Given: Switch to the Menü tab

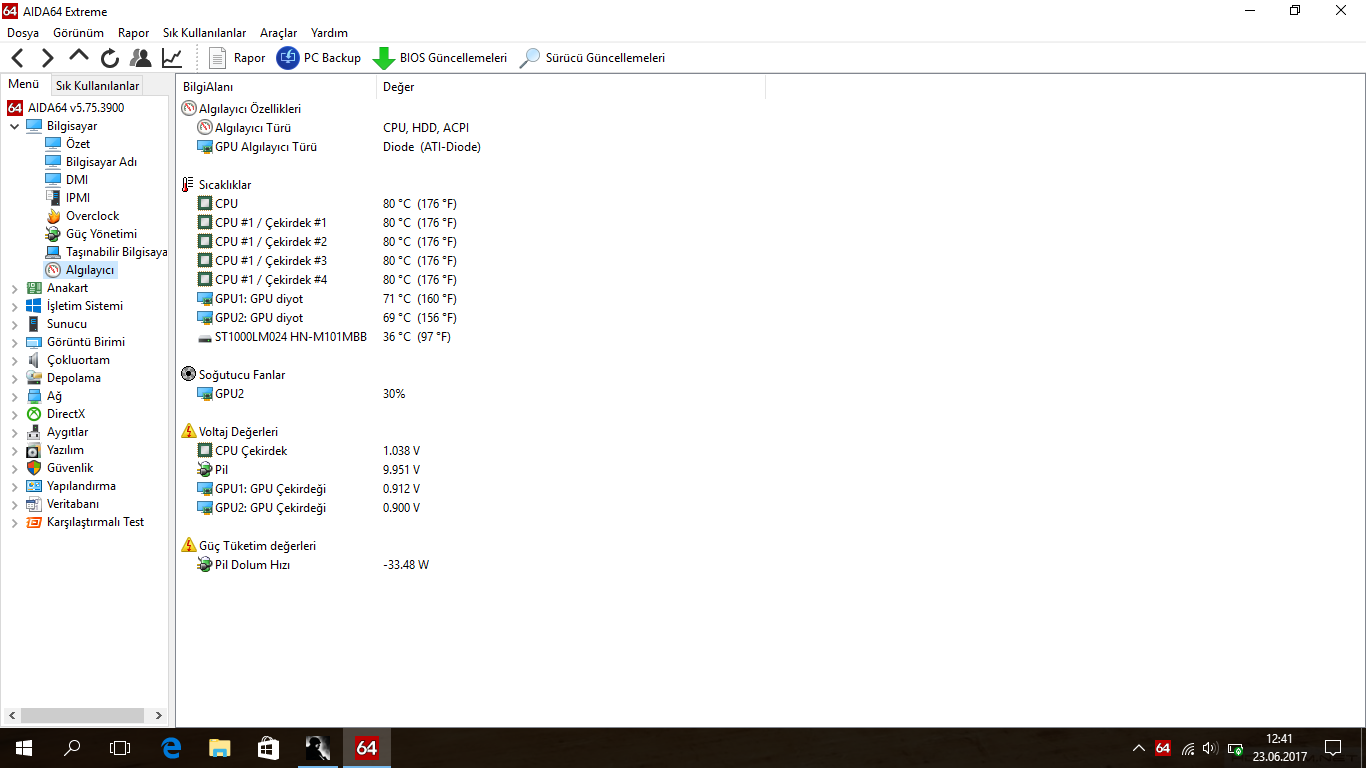Looking at the screenshot, I should click(24, 85).
